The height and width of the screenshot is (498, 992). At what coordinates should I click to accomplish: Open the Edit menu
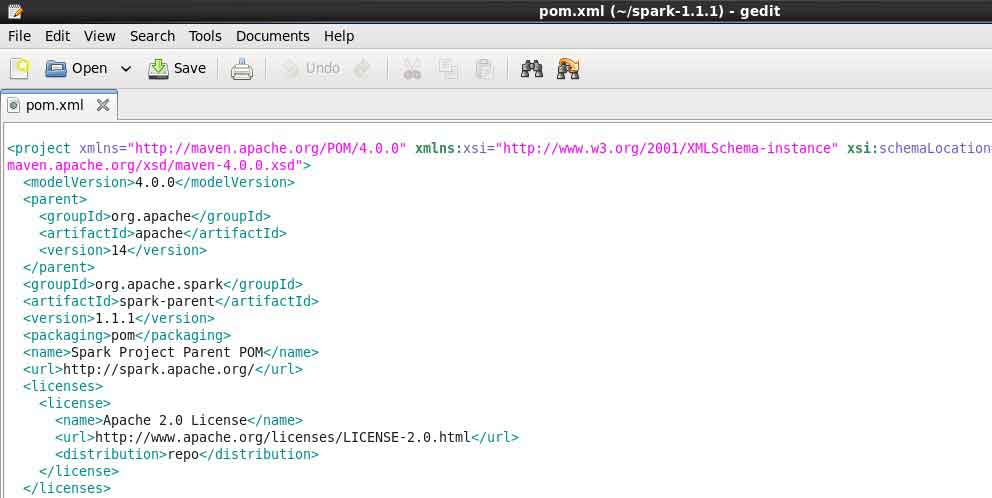57,36
